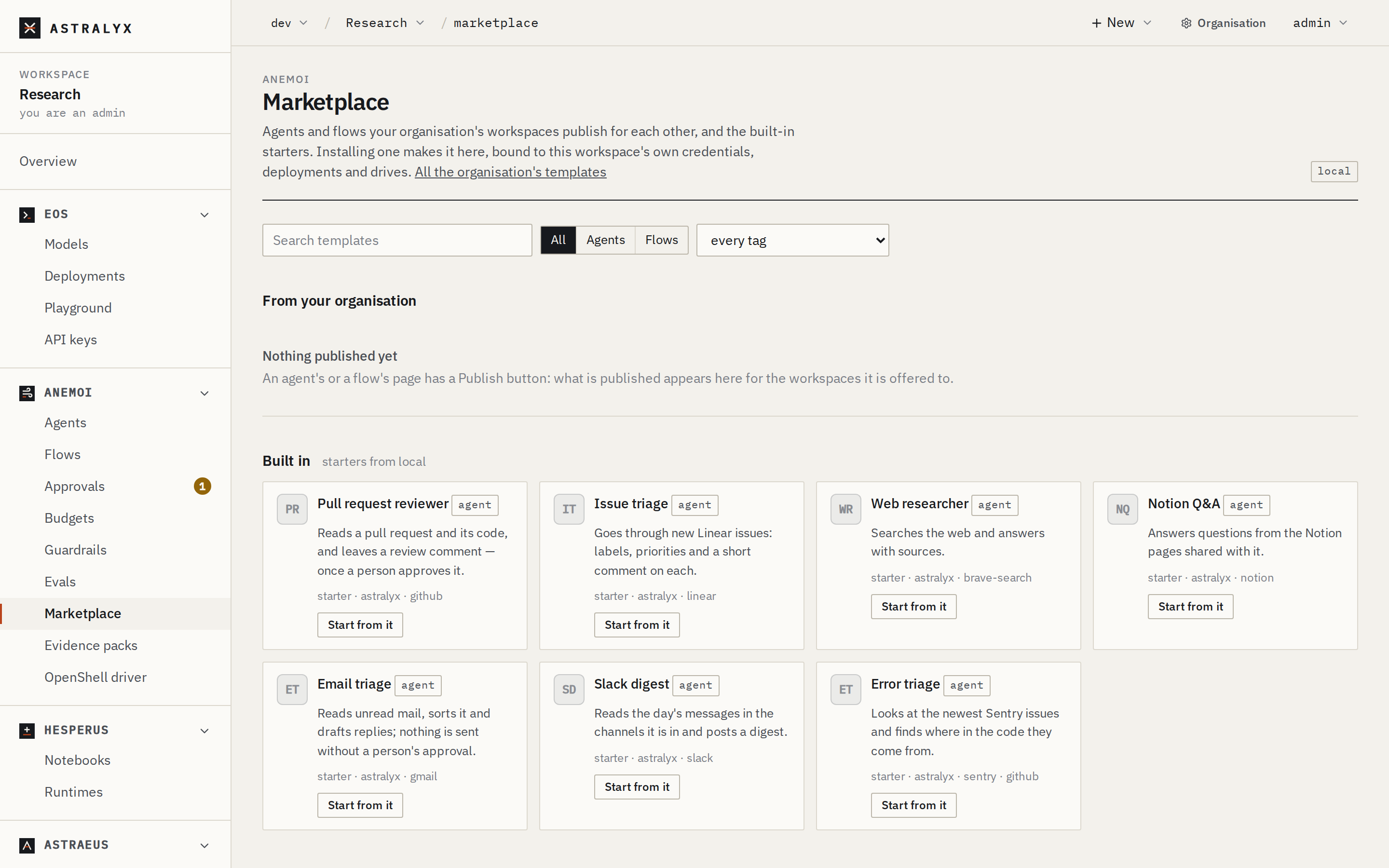Image resolution: width=1389 pixels, height=868 pixels.
Task: Click the local environment tag
Action: pyautogui.click(x=1334, y=172)
